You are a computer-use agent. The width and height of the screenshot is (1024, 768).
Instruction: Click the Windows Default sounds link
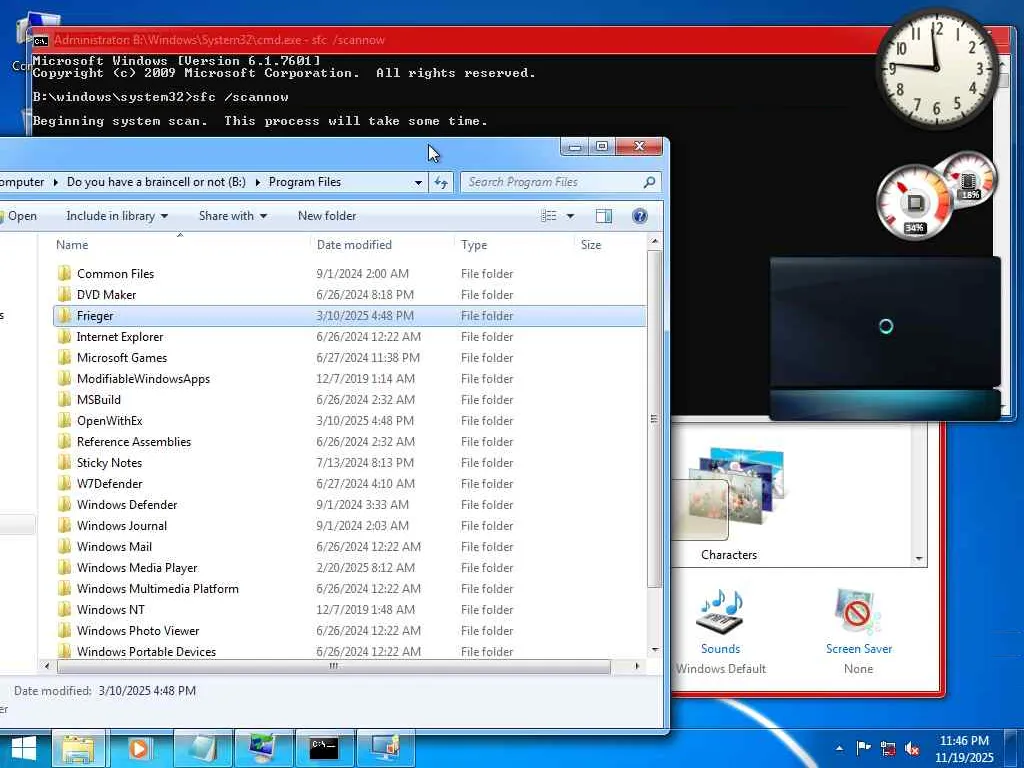(x=720, y=669)
